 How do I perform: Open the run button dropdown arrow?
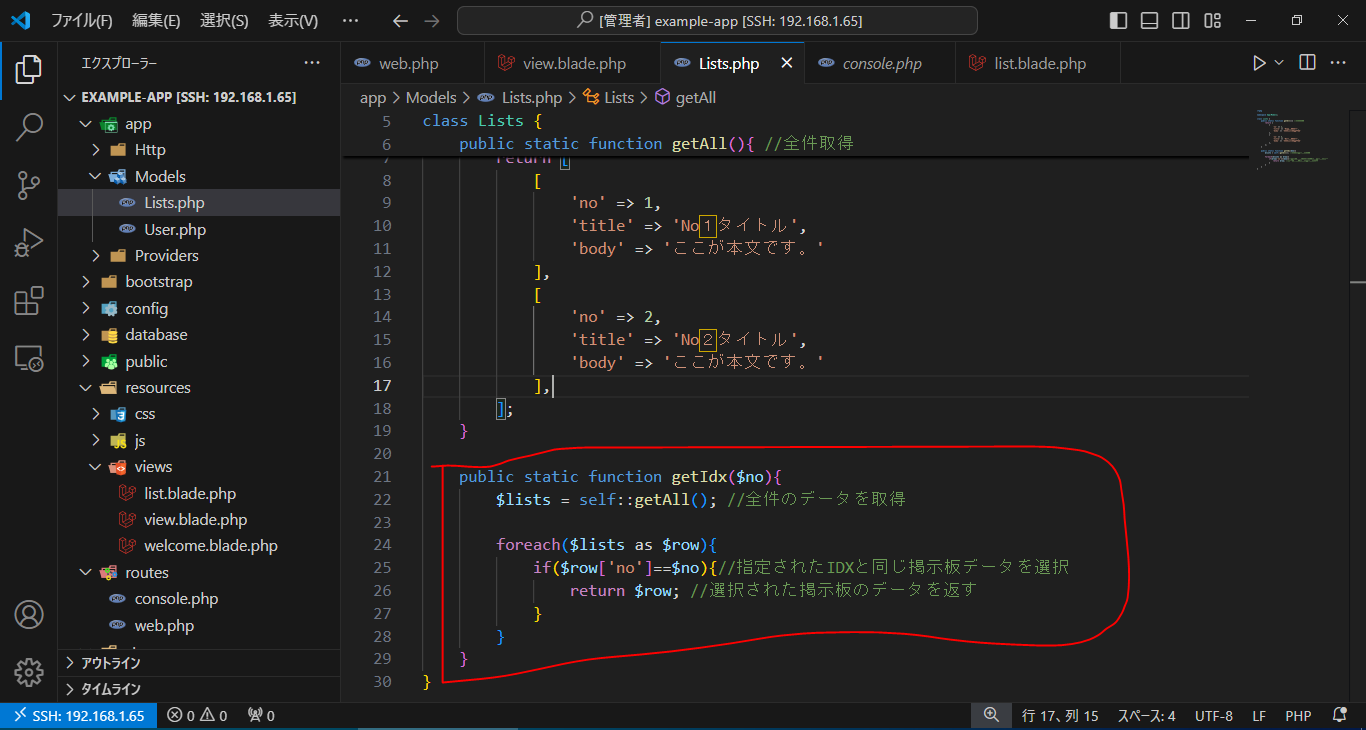pos(1279,63)
